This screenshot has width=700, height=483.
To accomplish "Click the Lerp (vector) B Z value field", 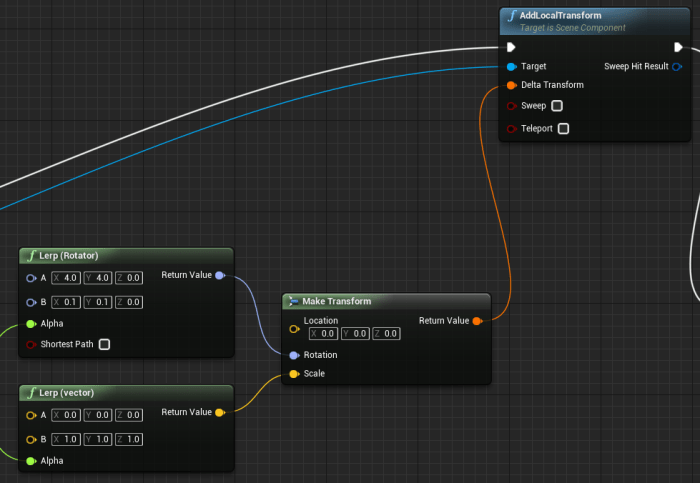I will click(x=132, y=440).
